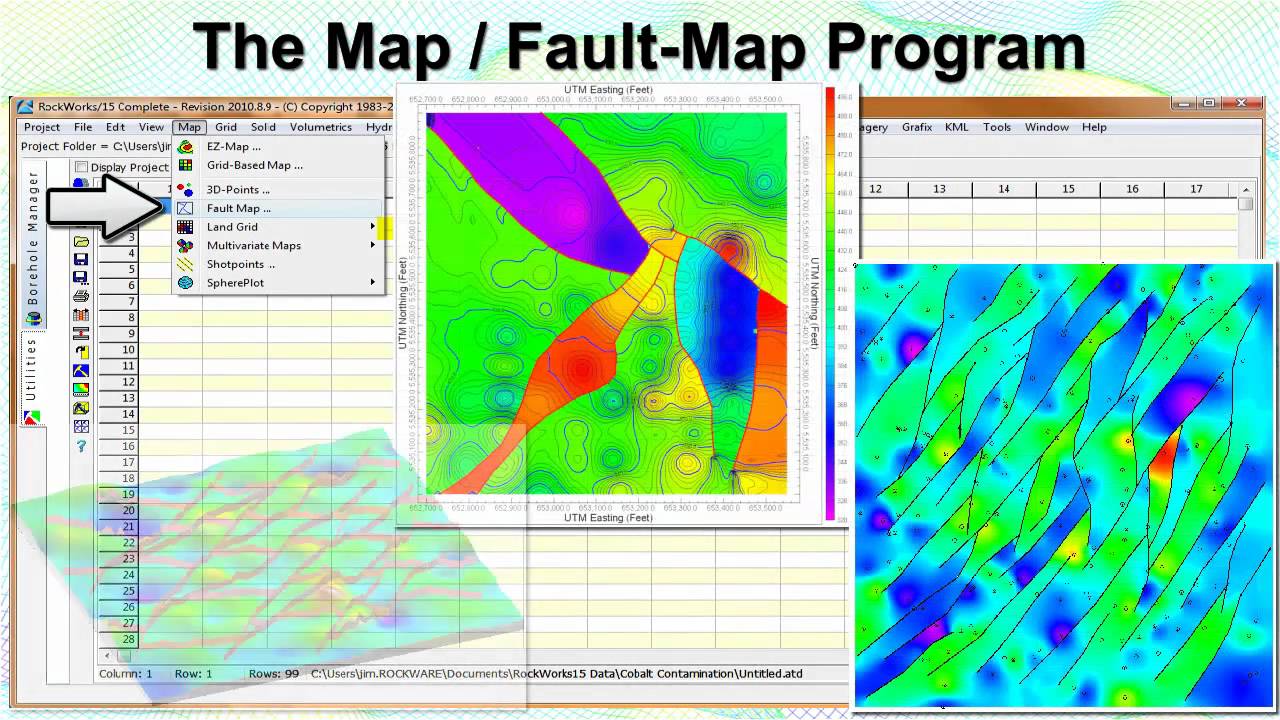Select column header 14
1280x720 pixels.
(1003, 189)
